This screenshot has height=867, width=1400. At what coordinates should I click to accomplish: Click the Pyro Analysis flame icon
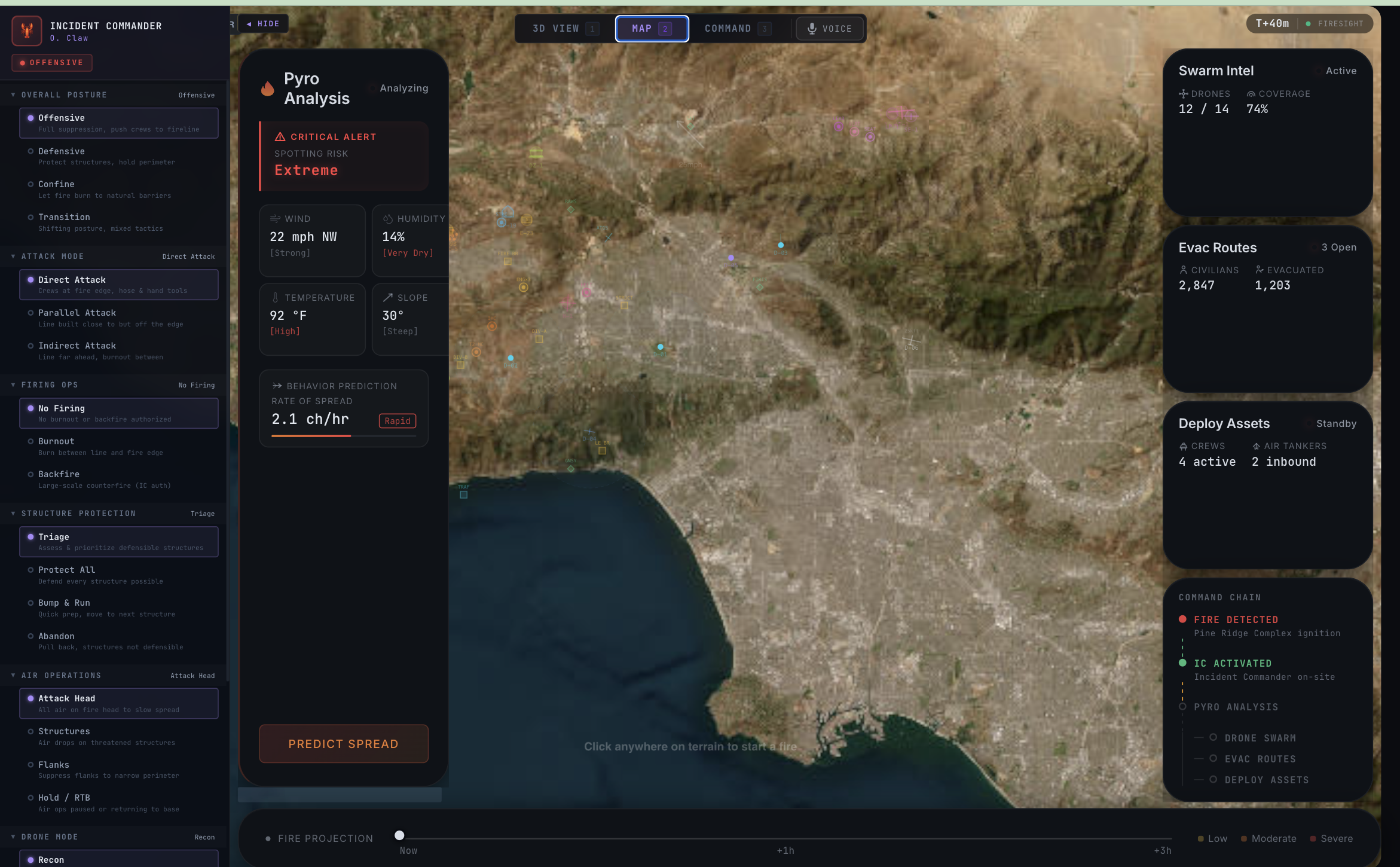pyautogui.click(x=267, y=88)
